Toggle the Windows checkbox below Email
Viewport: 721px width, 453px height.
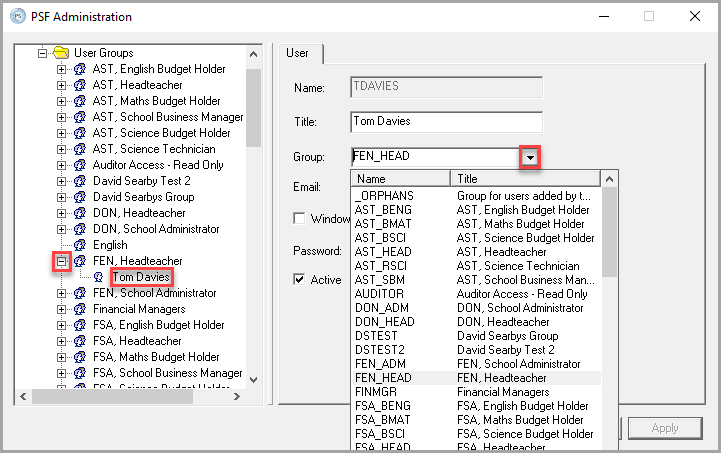(299, 219)
